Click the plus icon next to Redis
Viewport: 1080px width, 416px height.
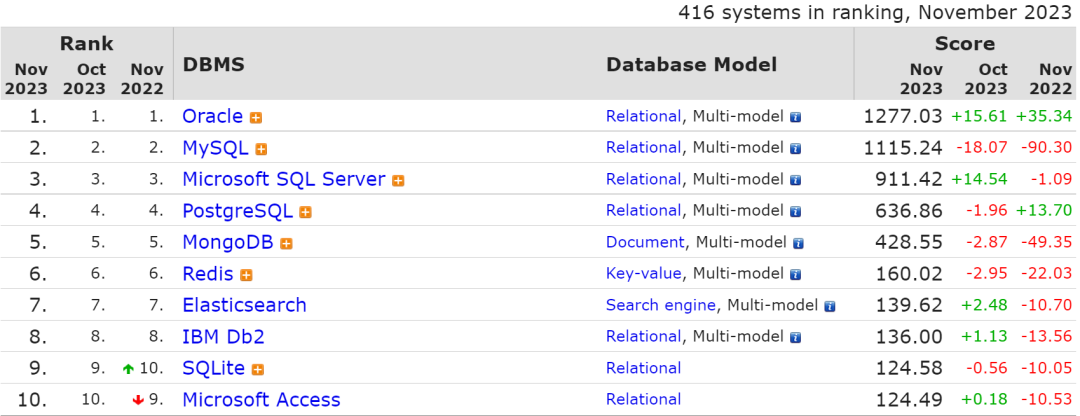pyautogui.click(x=246, y=275)
